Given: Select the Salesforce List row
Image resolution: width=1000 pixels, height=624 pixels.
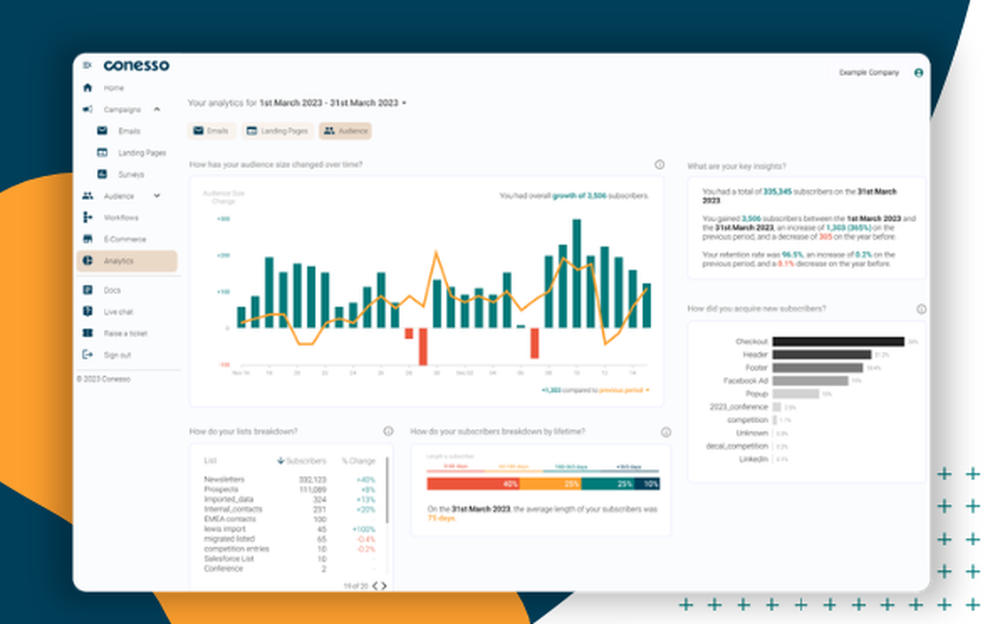Looking at the screenshot, I should (x=290, y=558).
